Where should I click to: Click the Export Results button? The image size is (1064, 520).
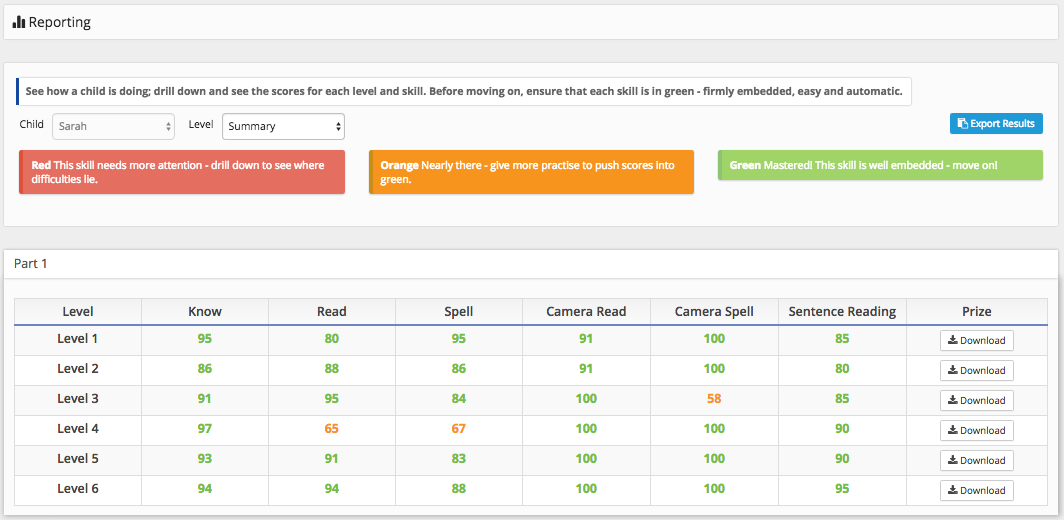pos(996,124)
